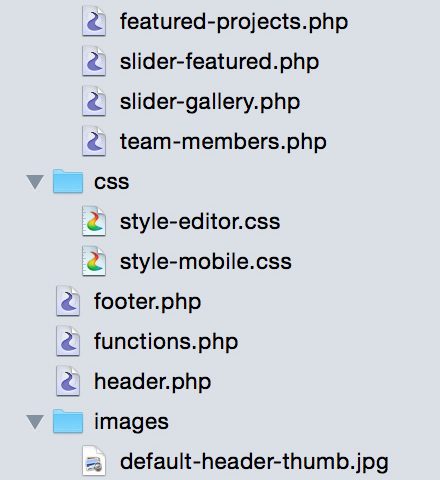Click the style-mobile.css file icon
This screenshot has height=480, width=440.
[x=94, y=261]
